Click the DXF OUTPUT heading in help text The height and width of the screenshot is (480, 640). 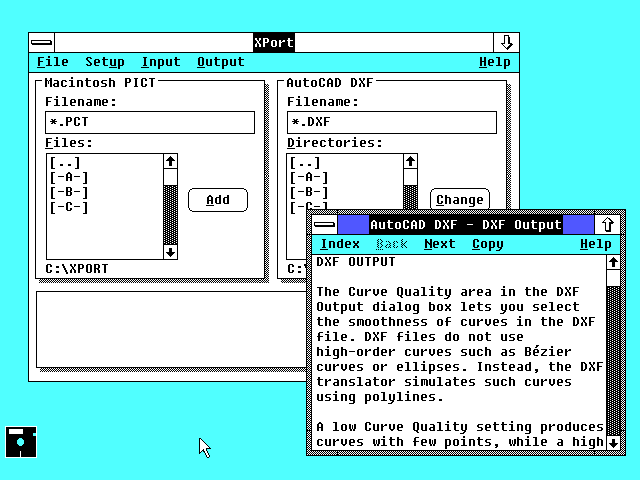coord(356,262)
